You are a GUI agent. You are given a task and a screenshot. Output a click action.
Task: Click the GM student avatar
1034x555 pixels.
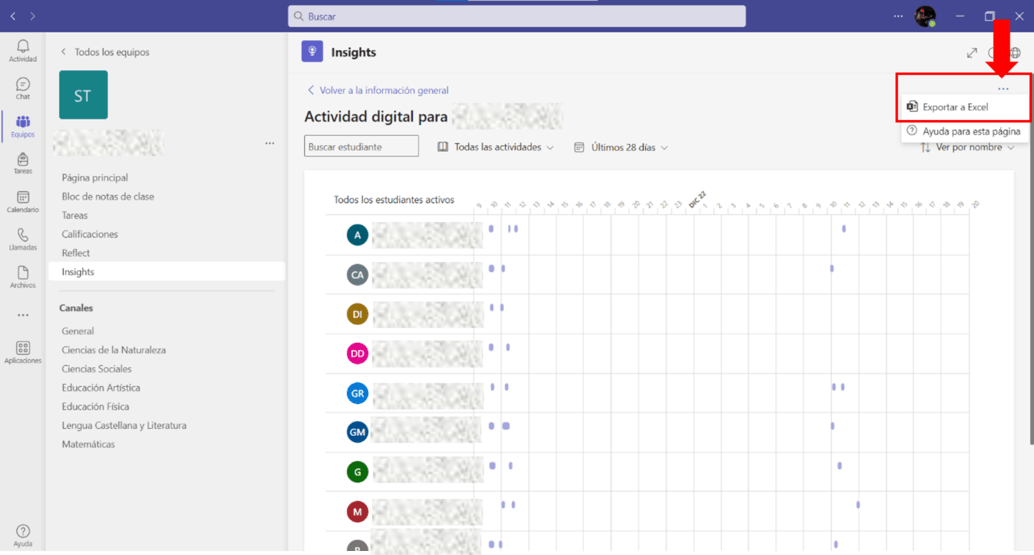pos(357,432)
